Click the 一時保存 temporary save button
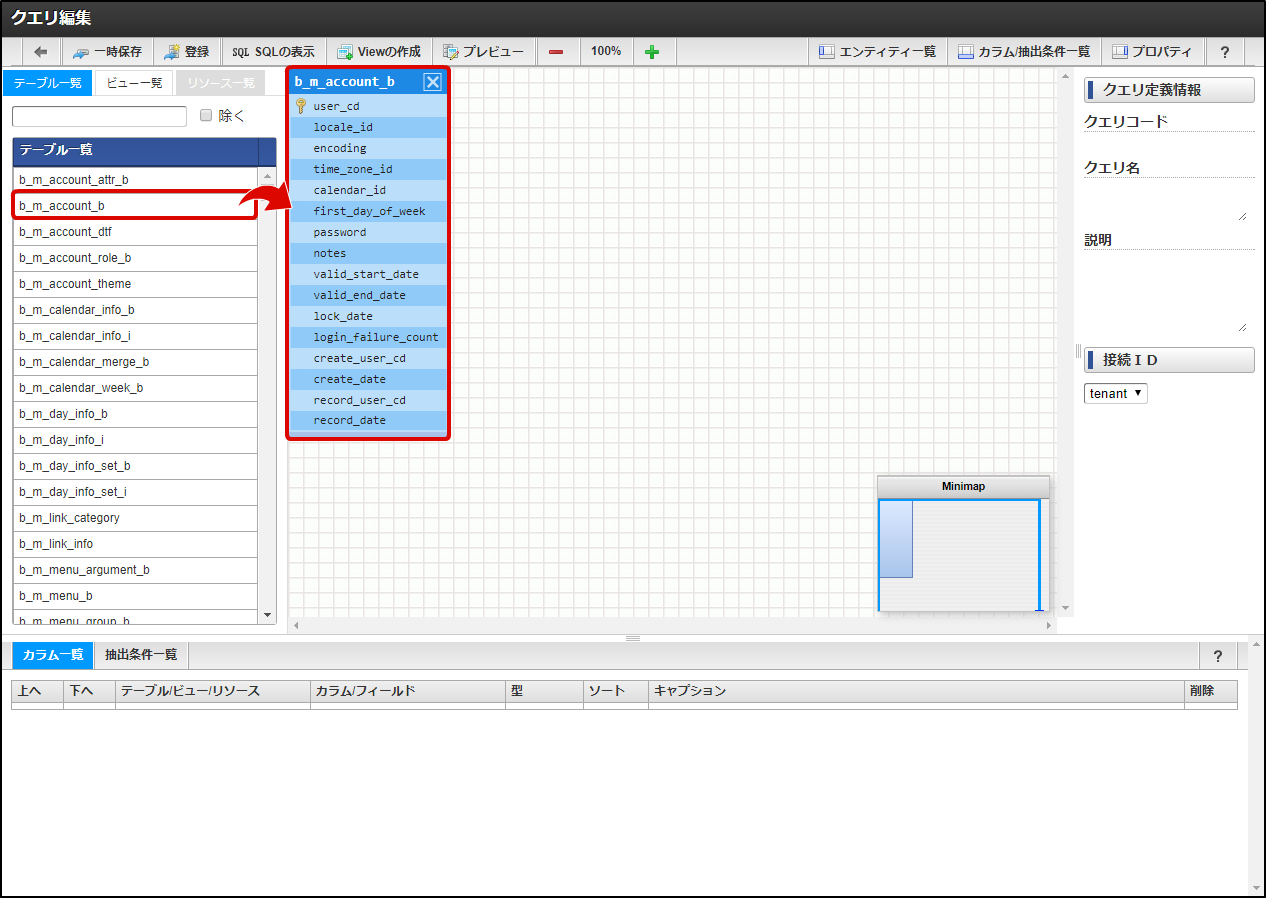1266x898 pixels. tap(108, 52)
